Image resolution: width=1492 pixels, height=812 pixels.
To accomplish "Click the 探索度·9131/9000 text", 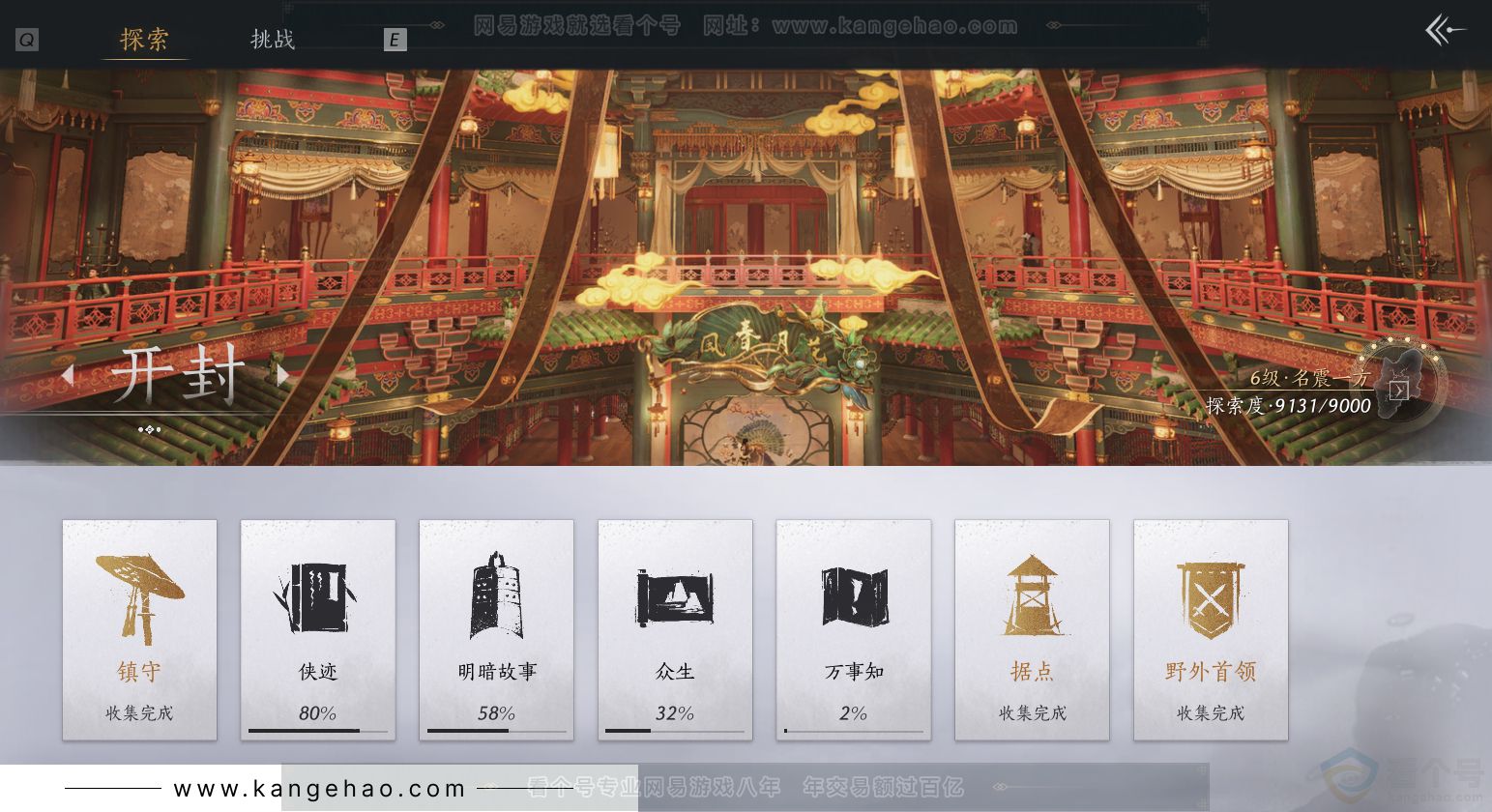I will pyautogui.click(x=1288, y=406).
